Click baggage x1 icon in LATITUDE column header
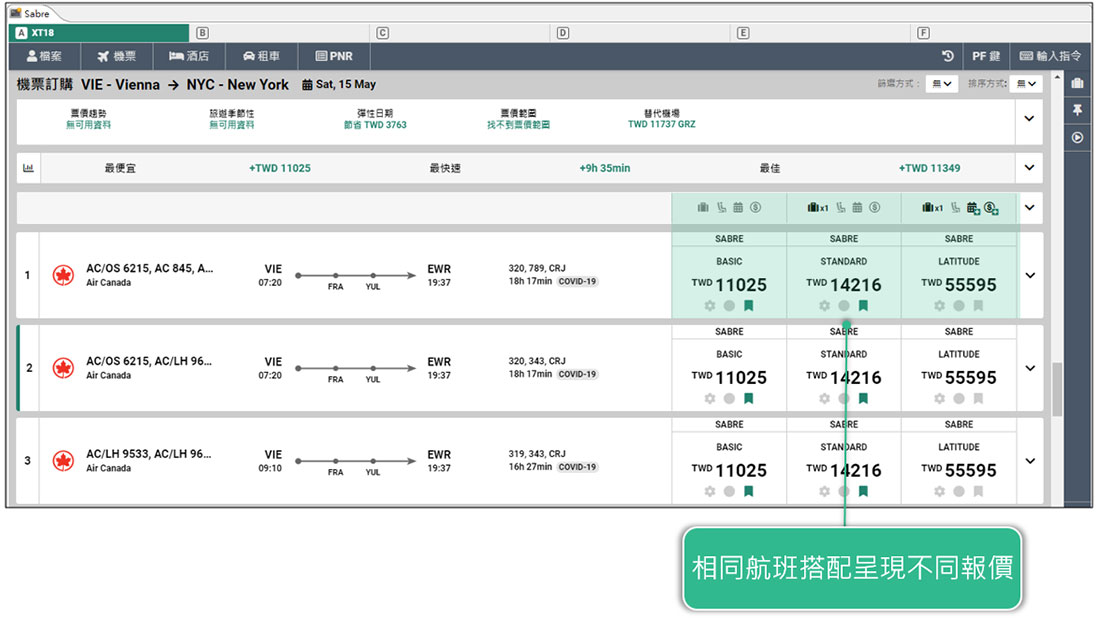Viewport: 1100px width, 620px height. 932,208
